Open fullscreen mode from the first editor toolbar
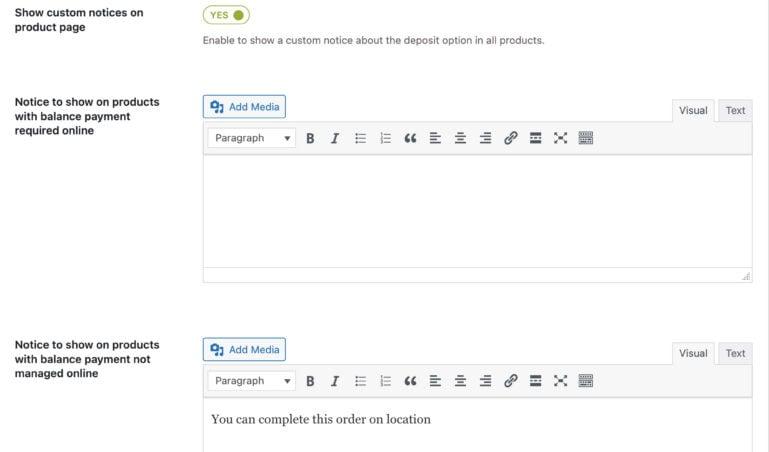The width and height of the screenshot is (769, 452). (561, 138)
